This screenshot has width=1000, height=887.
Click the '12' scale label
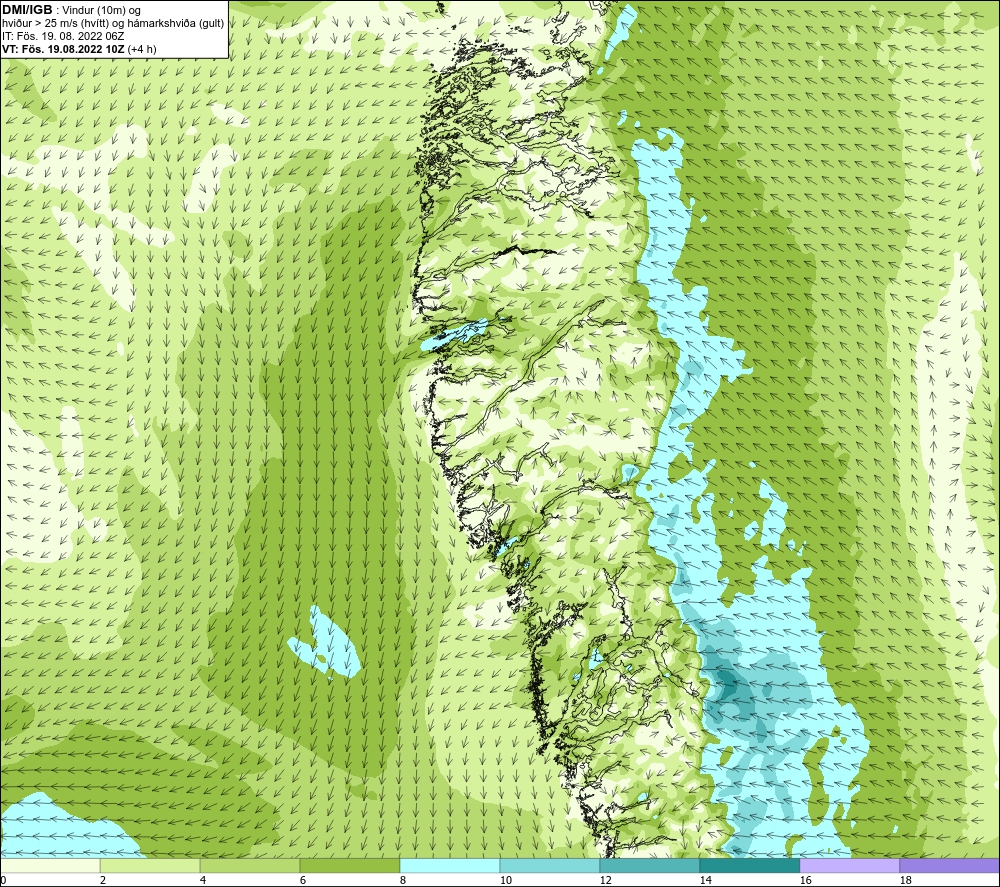605,881
